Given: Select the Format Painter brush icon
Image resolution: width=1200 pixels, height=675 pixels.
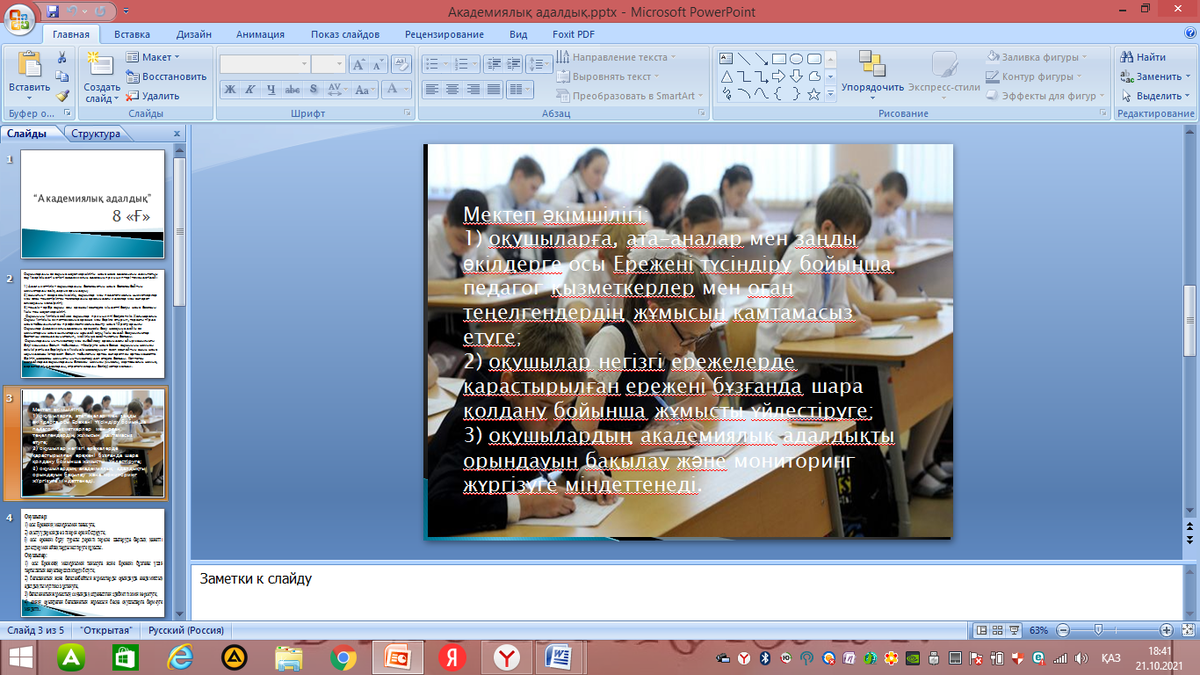Looking at the screenshot, I should pyautogui.click(x=62, y=97).
